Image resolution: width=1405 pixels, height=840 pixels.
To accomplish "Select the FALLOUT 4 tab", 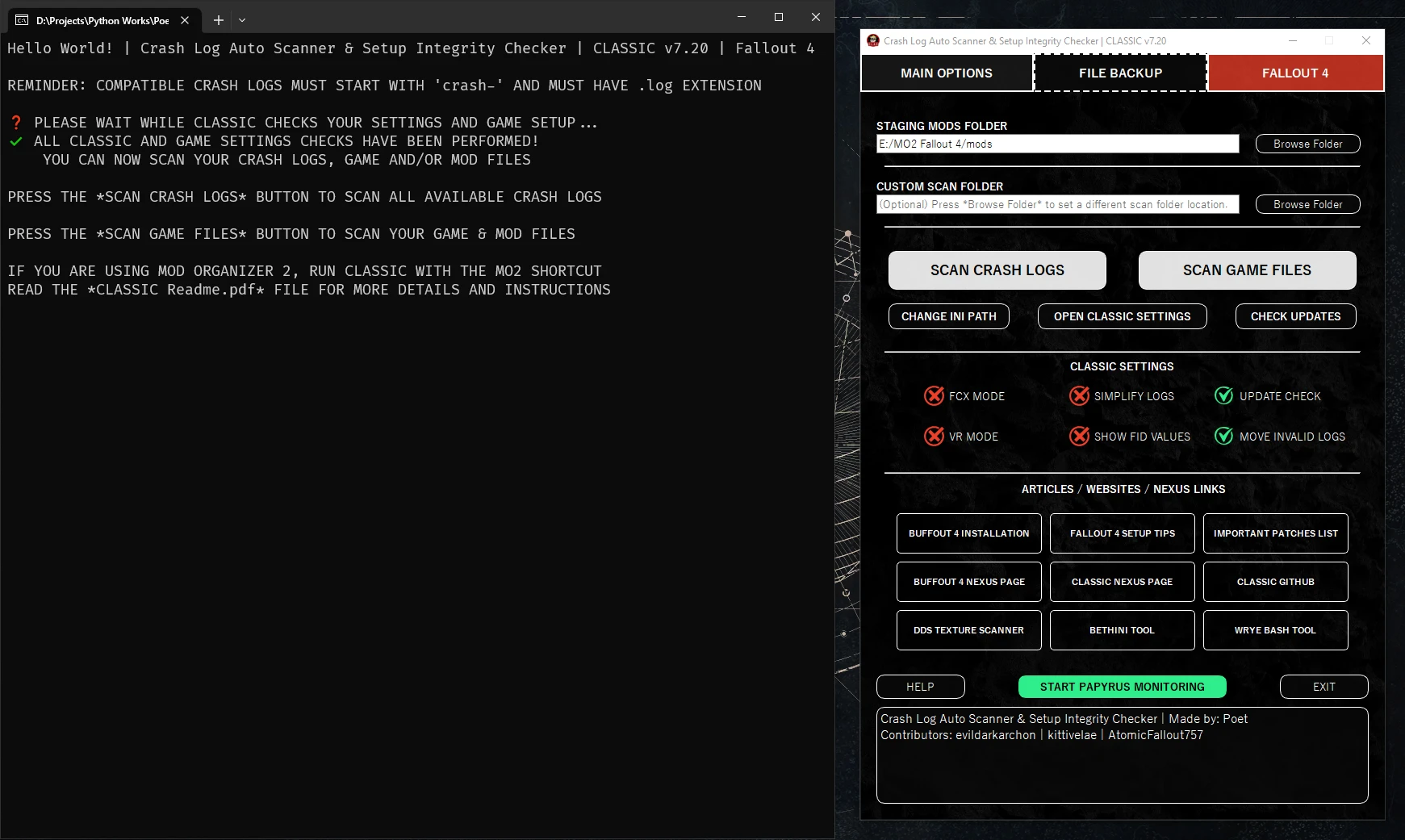I will [x=1294, y=73].
